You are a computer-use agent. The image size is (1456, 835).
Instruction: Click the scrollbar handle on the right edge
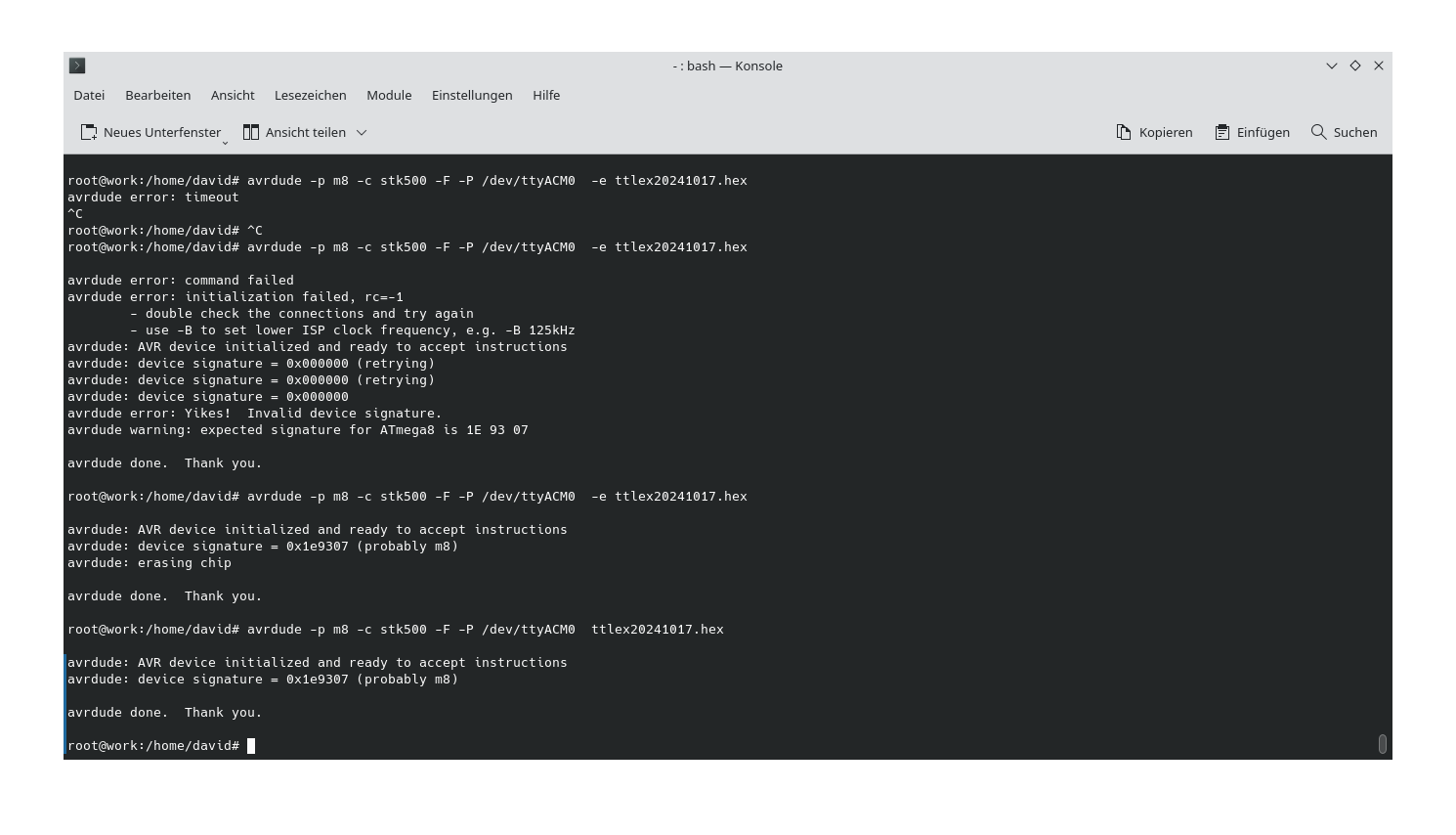point(1383,744)
